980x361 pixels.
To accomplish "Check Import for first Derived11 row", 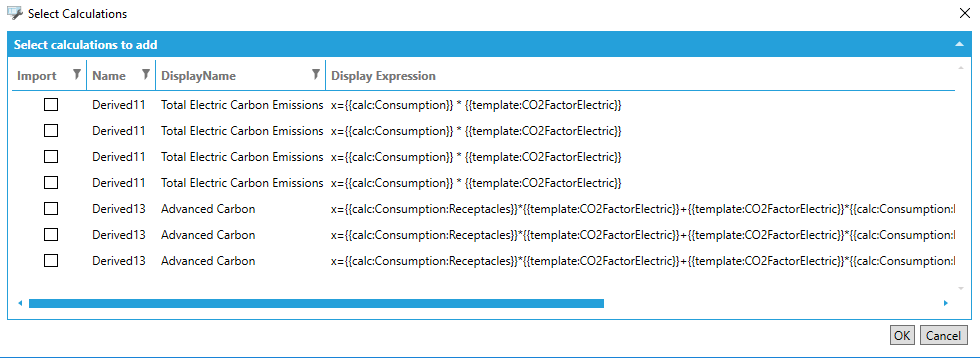I will click(51, 105).
